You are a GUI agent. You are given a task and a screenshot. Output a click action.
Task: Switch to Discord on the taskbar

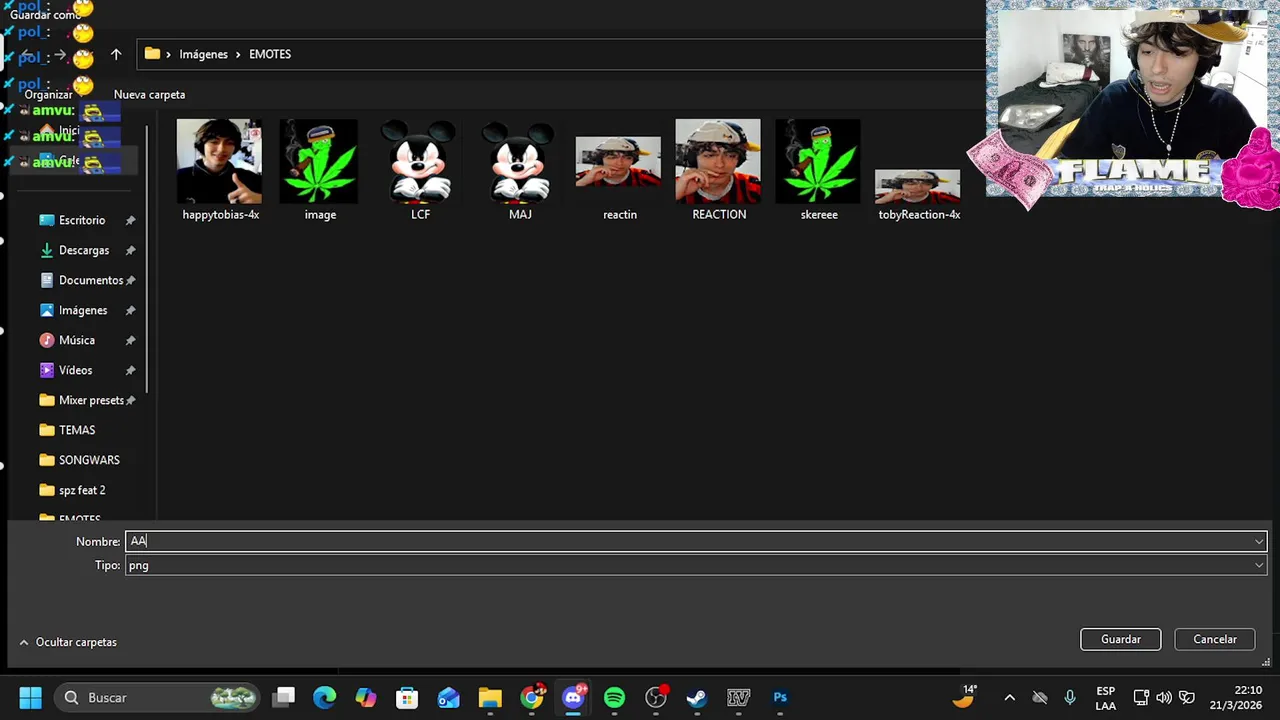573,697
